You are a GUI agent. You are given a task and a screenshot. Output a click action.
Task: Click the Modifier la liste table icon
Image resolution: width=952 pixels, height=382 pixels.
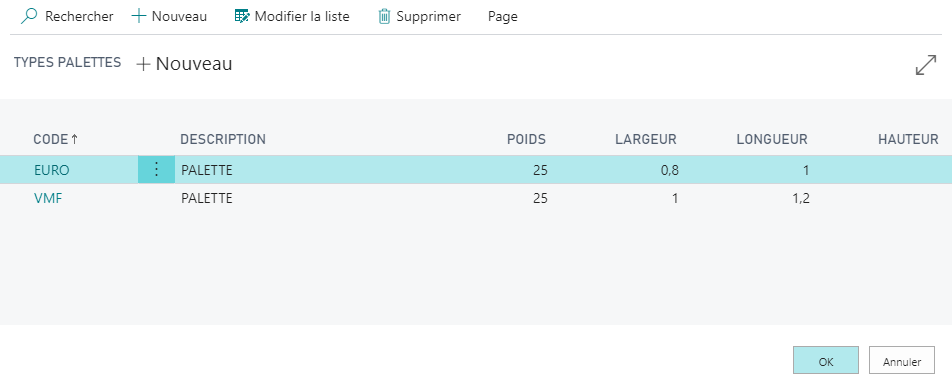(242, 16)
